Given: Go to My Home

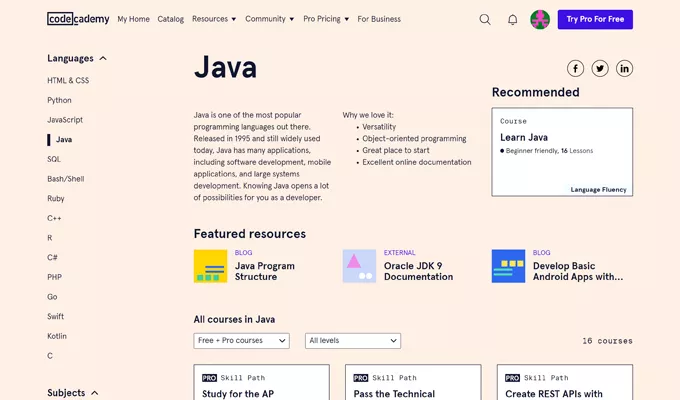Looking at the screenshot, I should (x=133, y=19).
